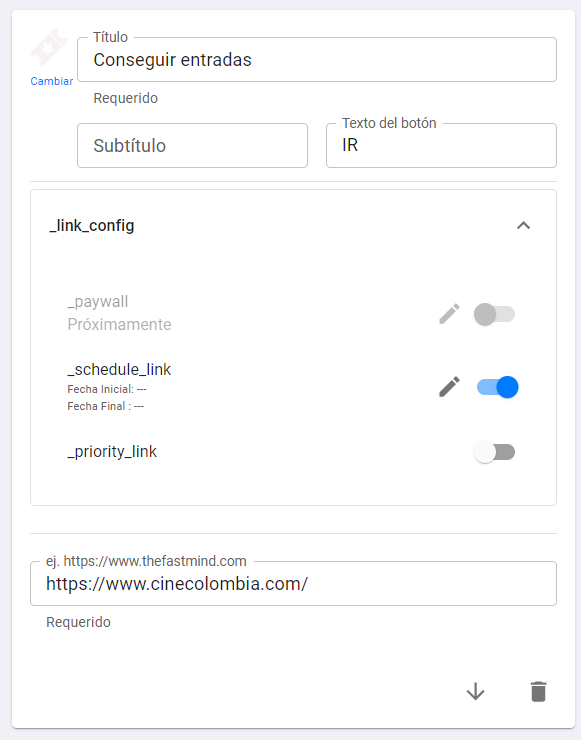Move link down with the arrow icon
This screenshot has width=581, height=740.
coord(475,691)
